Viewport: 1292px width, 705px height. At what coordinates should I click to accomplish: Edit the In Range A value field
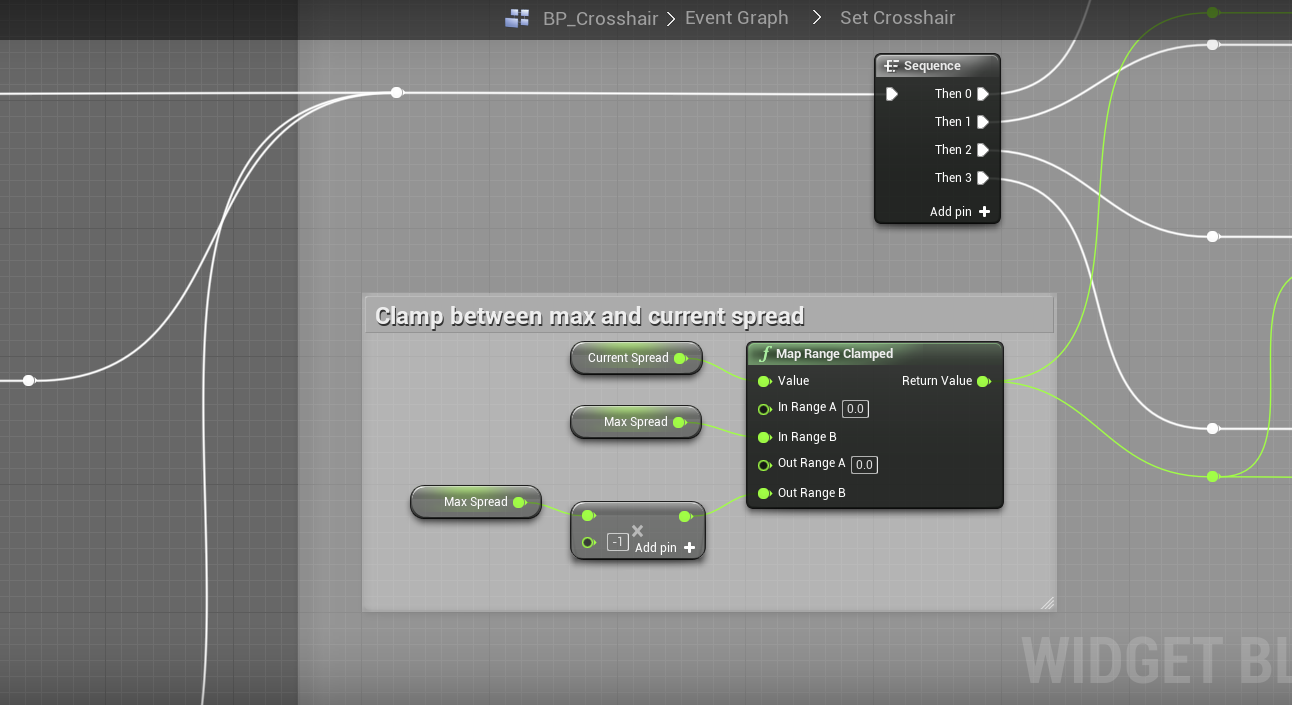pyautogui.click(x=855, y=408)
